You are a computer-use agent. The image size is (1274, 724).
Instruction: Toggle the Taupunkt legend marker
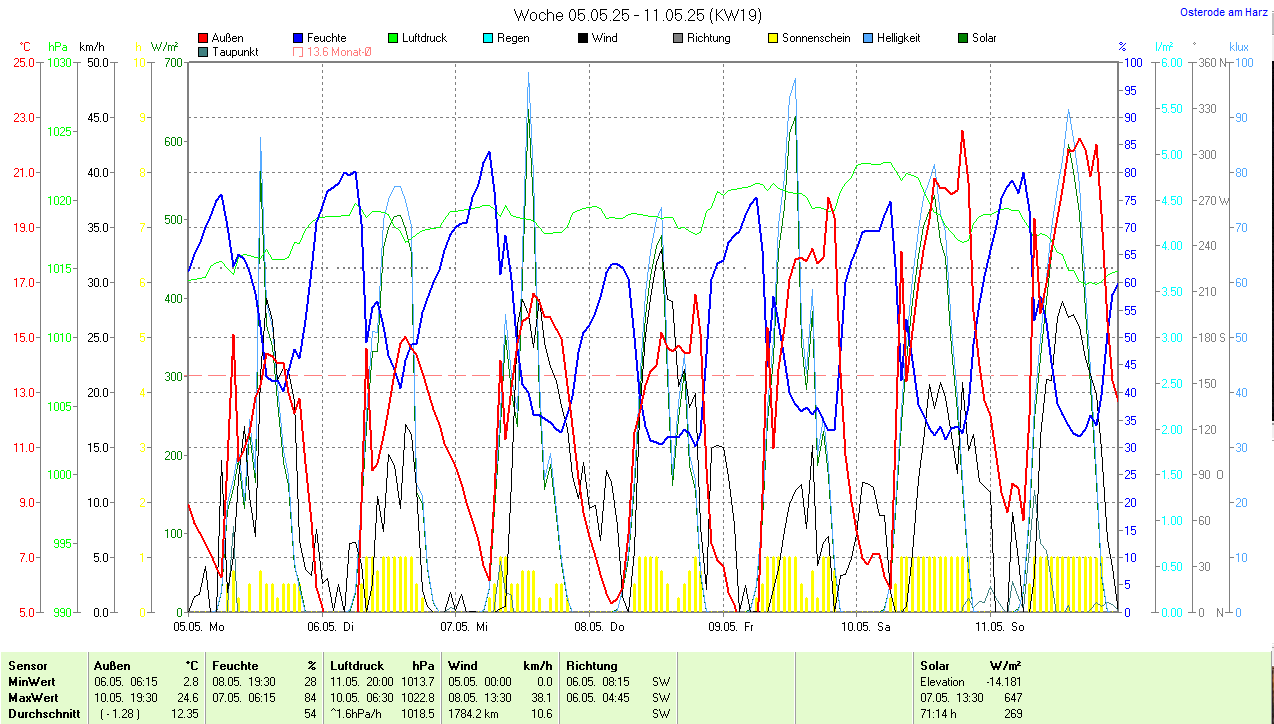point(204,52)
